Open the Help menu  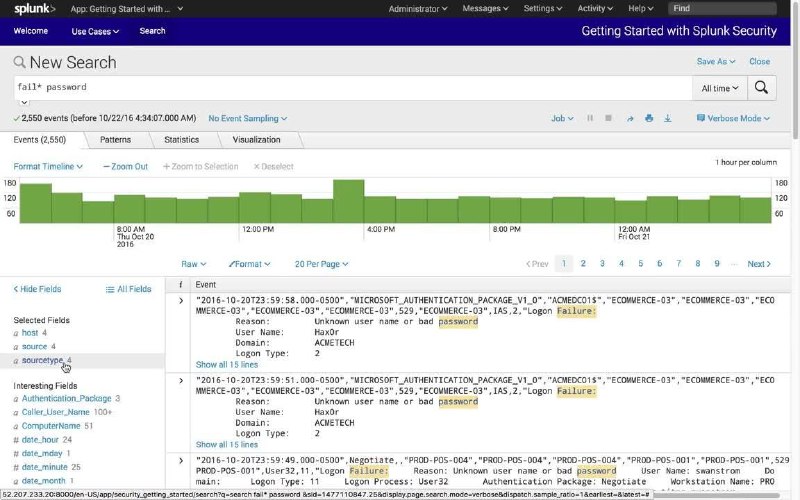pos(641,9)
